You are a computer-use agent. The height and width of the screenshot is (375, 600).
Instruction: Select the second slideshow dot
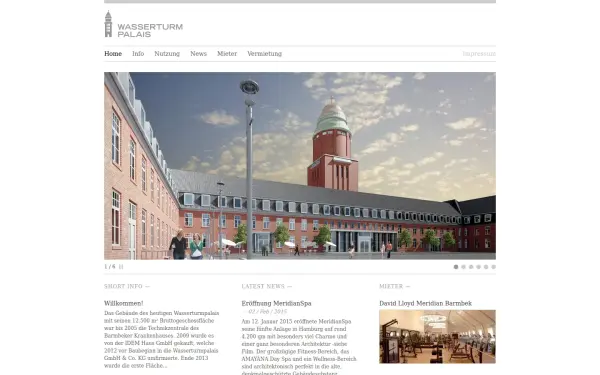point(463,267)
